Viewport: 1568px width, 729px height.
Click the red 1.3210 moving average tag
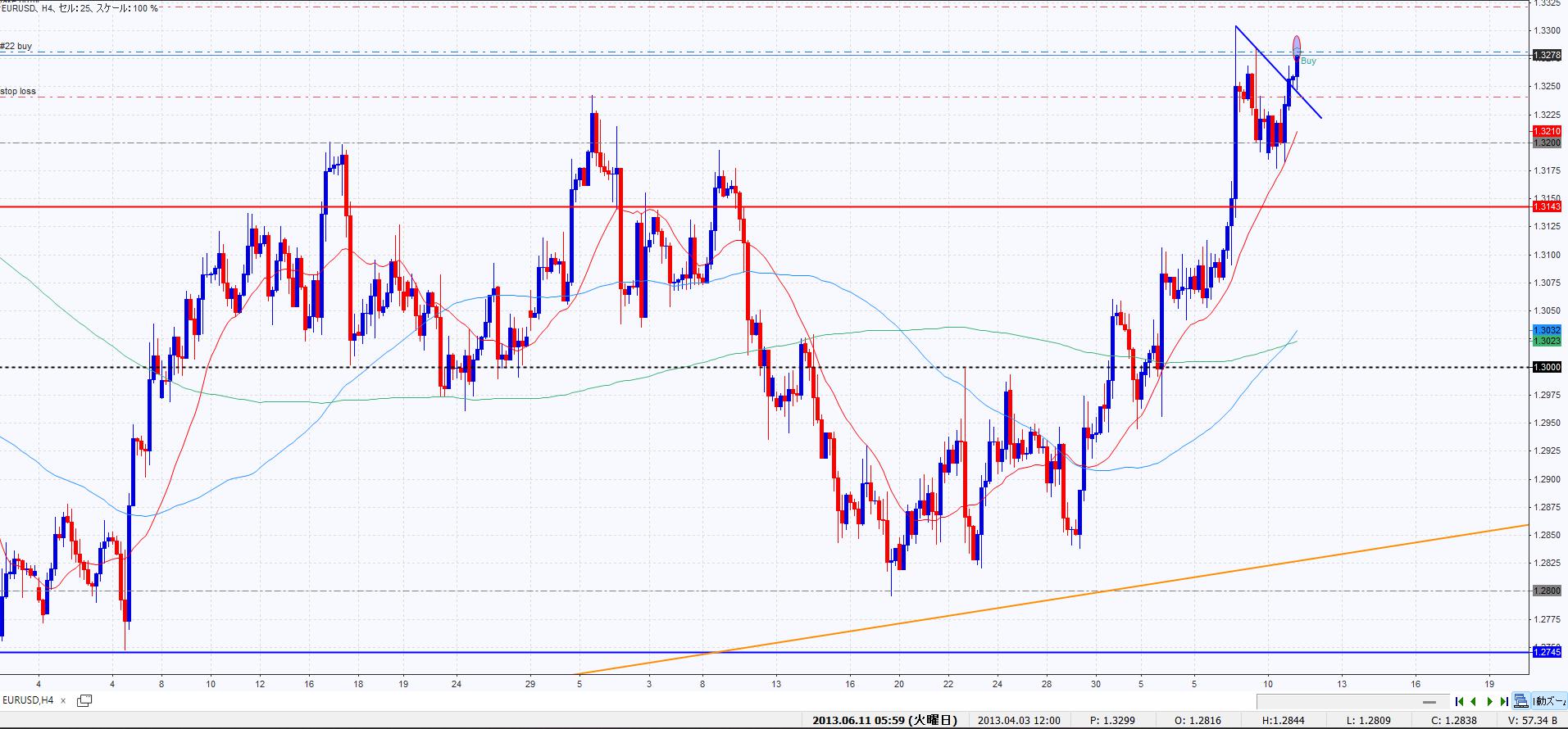1546,131
